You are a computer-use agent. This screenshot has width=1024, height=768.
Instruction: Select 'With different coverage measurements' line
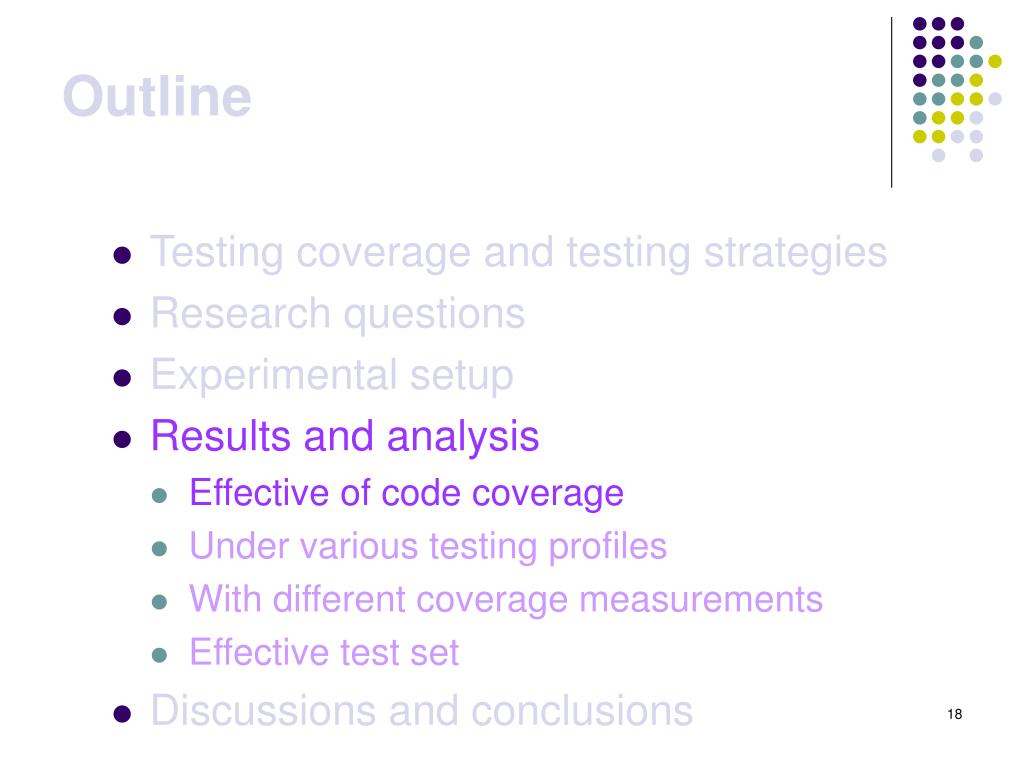(x=505, y=600)
